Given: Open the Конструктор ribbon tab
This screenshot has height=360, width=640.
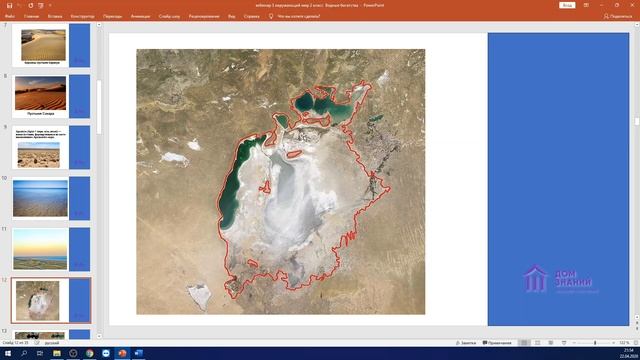Looking at the screenshot, I should (x=82, y=16).
